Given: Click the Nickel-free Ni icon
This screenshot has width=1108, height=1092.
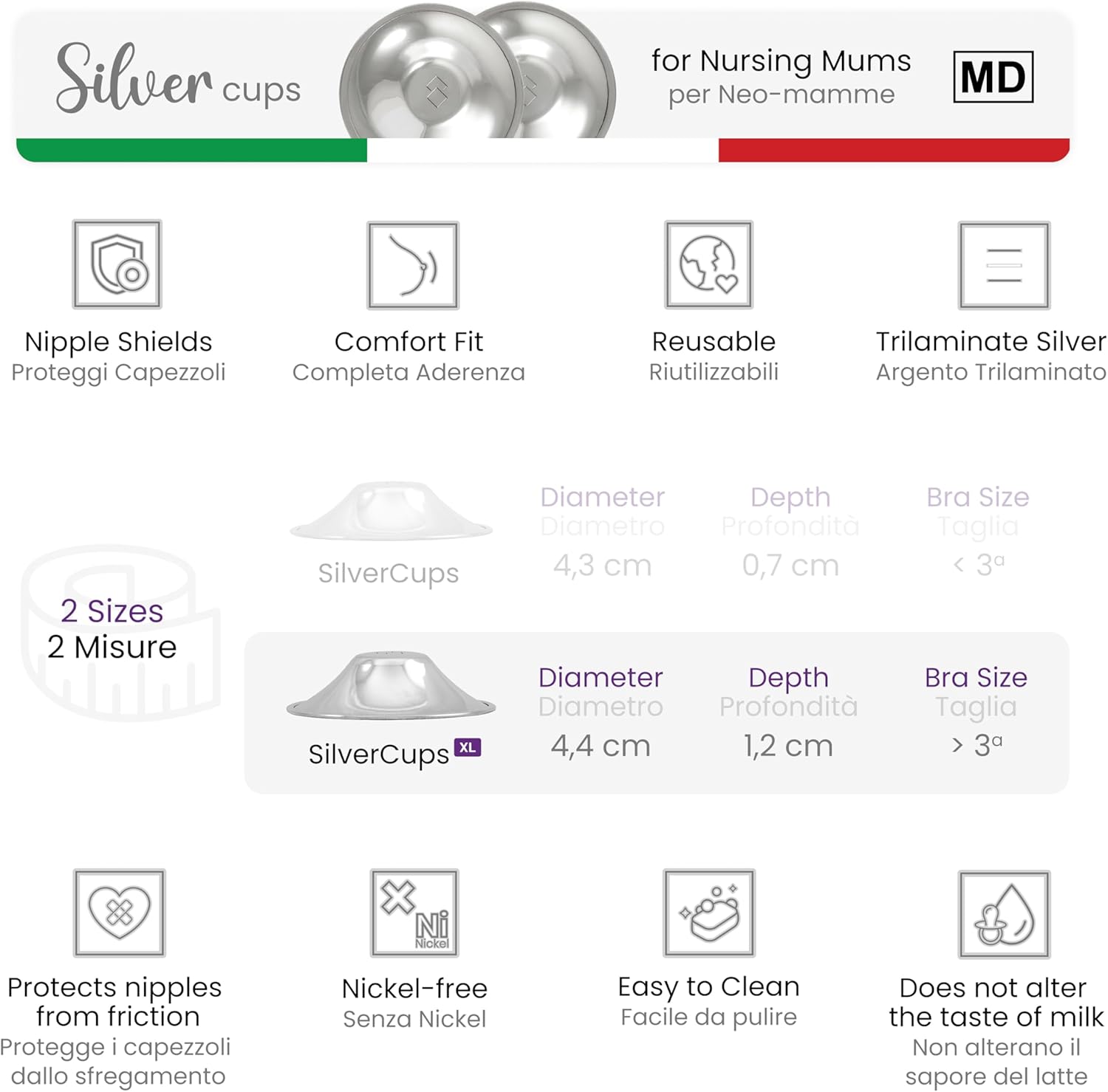Looking at the screenshot, I should point(414,913).
